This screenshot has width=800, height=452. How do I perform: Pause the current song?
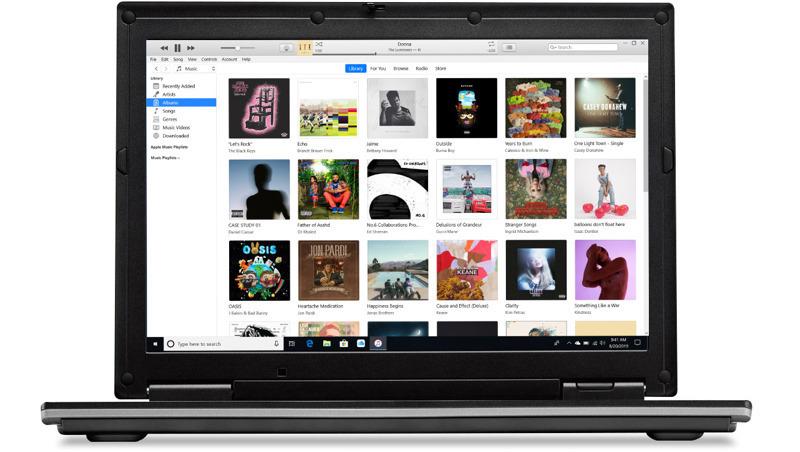click(x=177, y=47)
